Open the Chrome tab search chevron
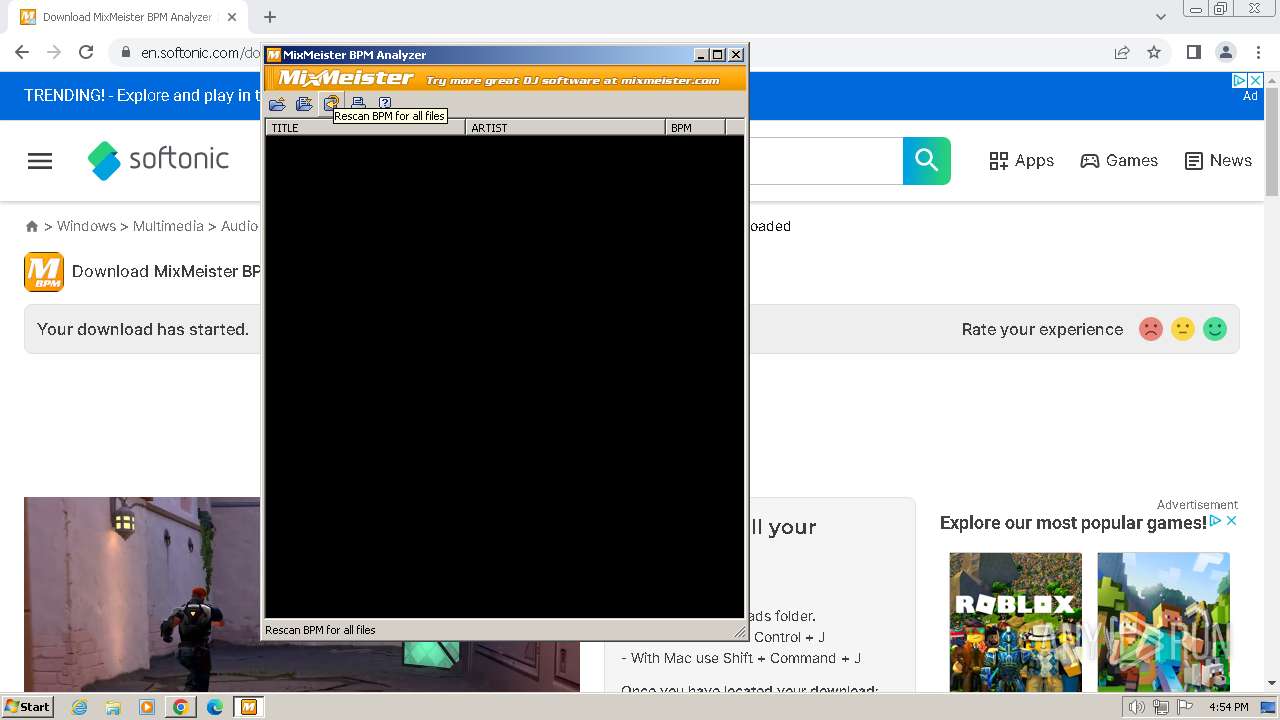The width and height of the screenshot is (1280, 720). coord(1160,17)
